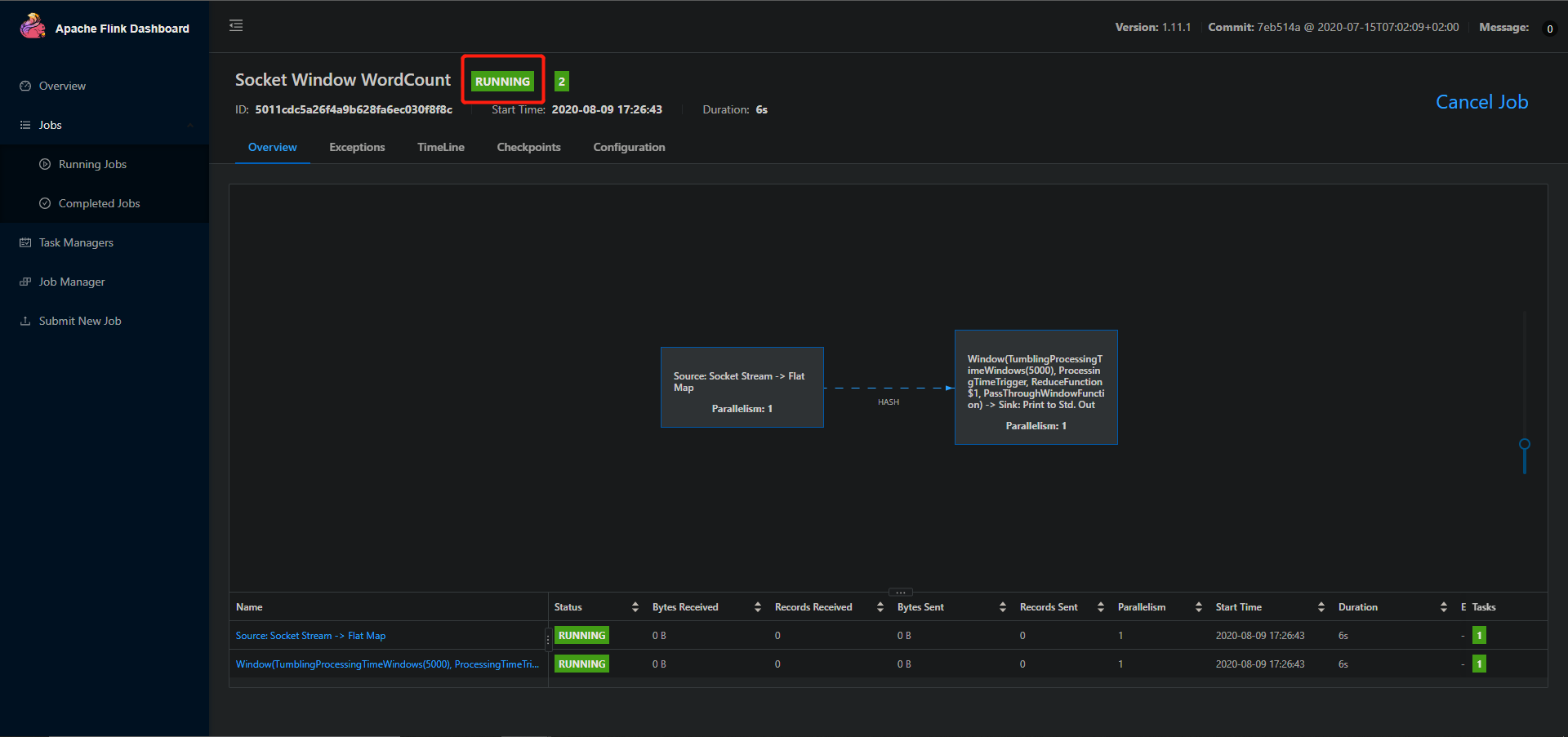1568x737 pixels.
Task: Collapse the Jobs submenu in the sidebar
Action: (x=105, y=125)
